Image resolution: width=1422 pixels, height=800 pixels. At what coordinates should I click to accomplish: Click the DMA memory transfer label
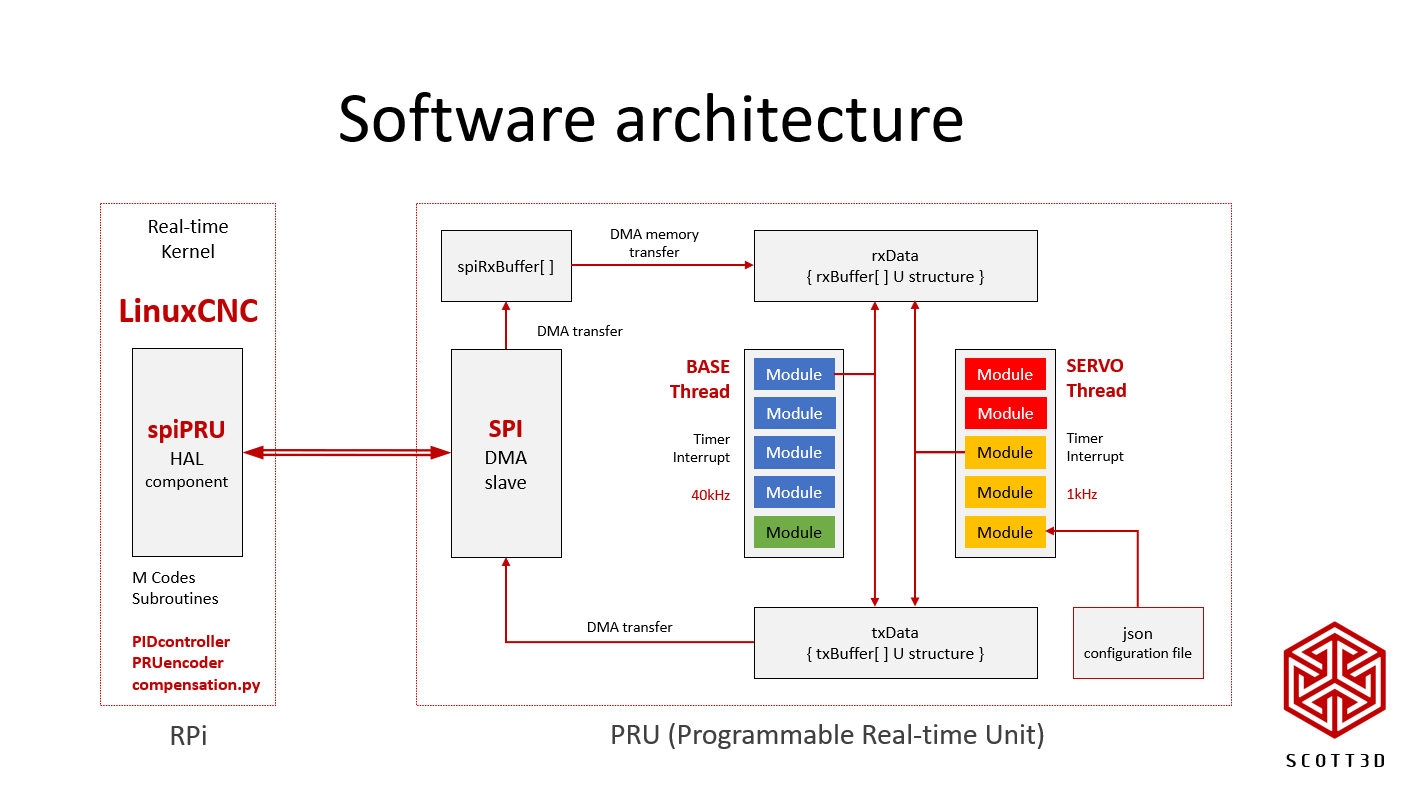(654, 243)
